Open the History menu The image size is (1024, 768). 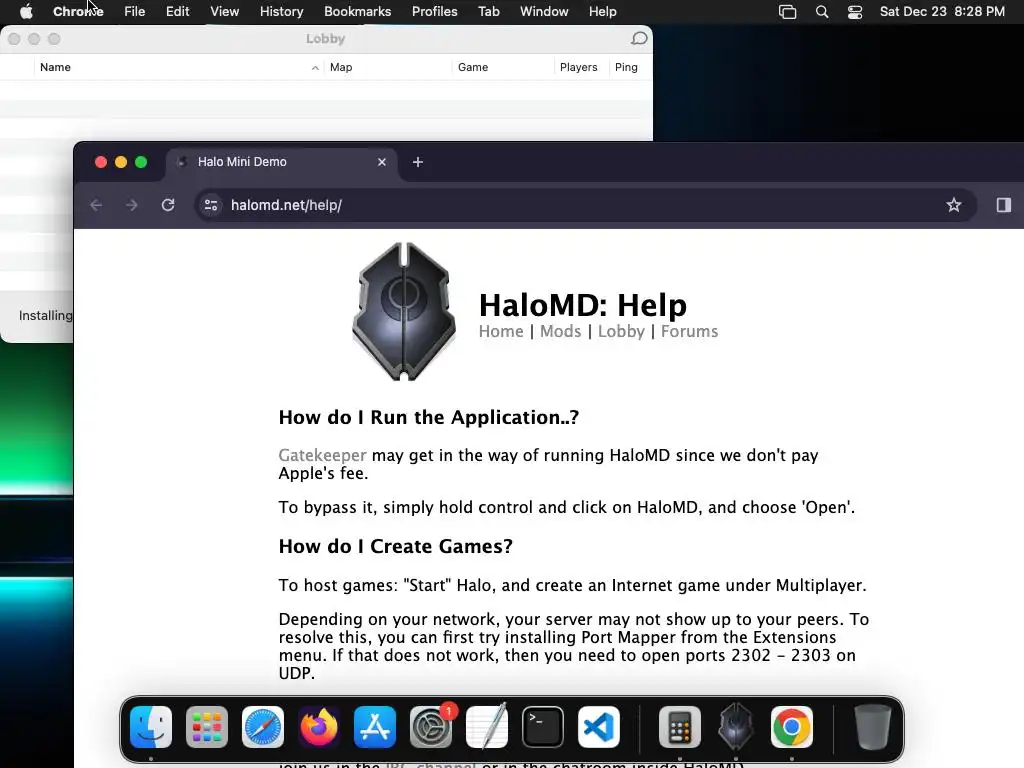(281, 11)
